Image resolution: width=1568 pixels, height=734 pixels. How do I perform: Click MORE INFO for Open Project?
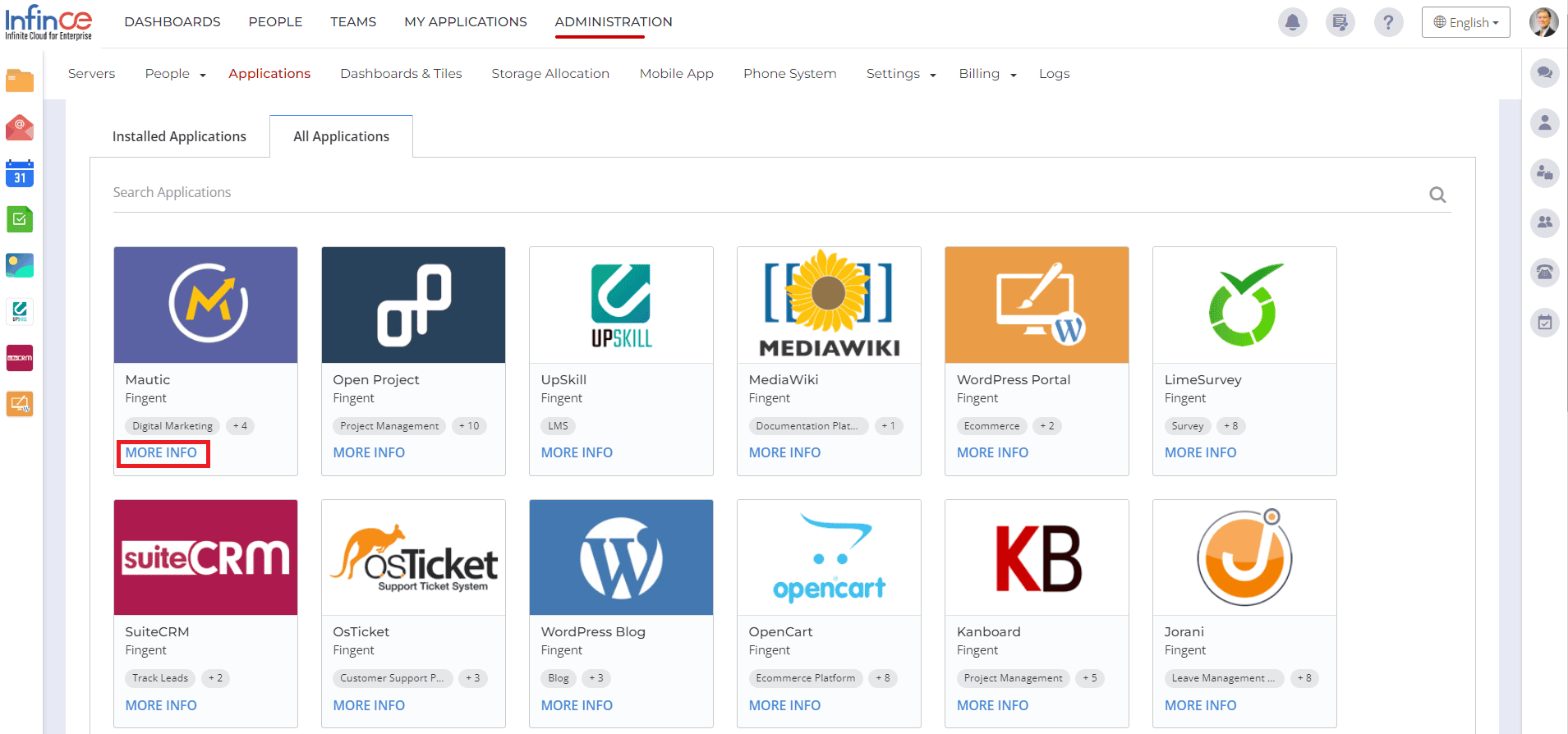click(369, 452)
